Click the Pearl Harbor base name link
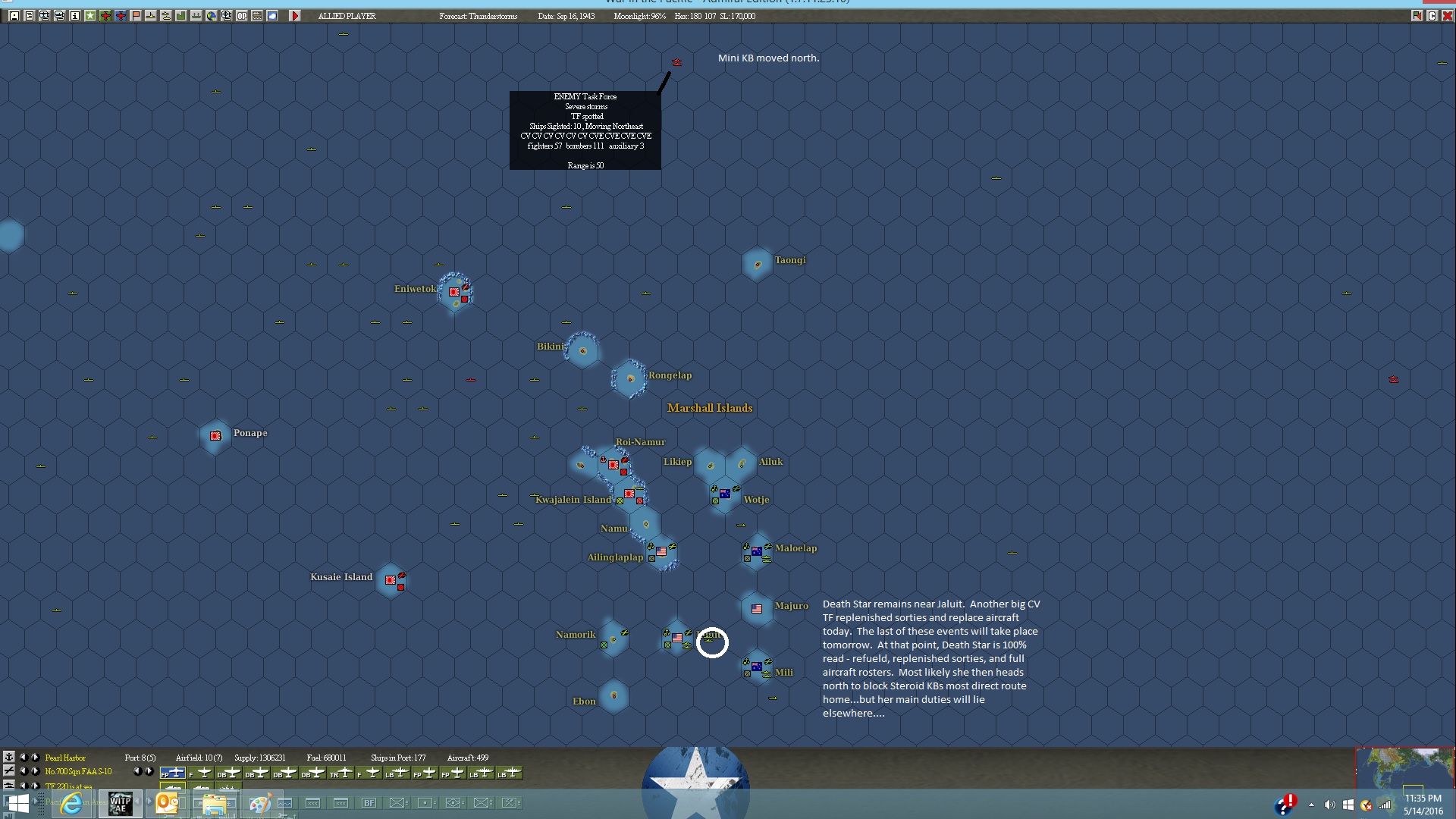1456x819 pixels. tap(65, 758)
